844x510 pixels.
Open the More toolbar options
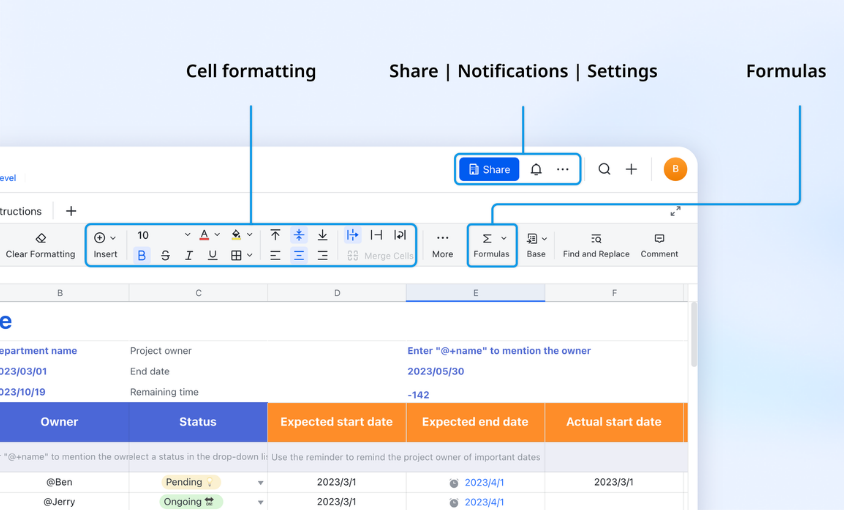442,245
